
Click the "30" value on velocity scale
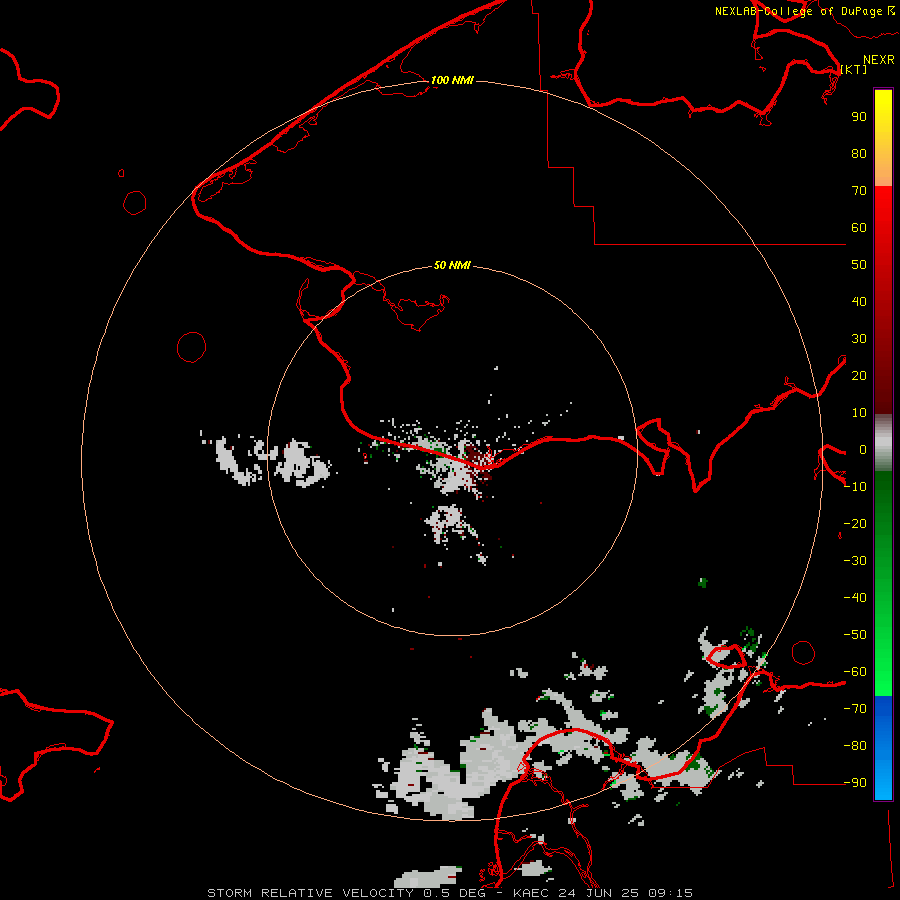tap(859, 339)
